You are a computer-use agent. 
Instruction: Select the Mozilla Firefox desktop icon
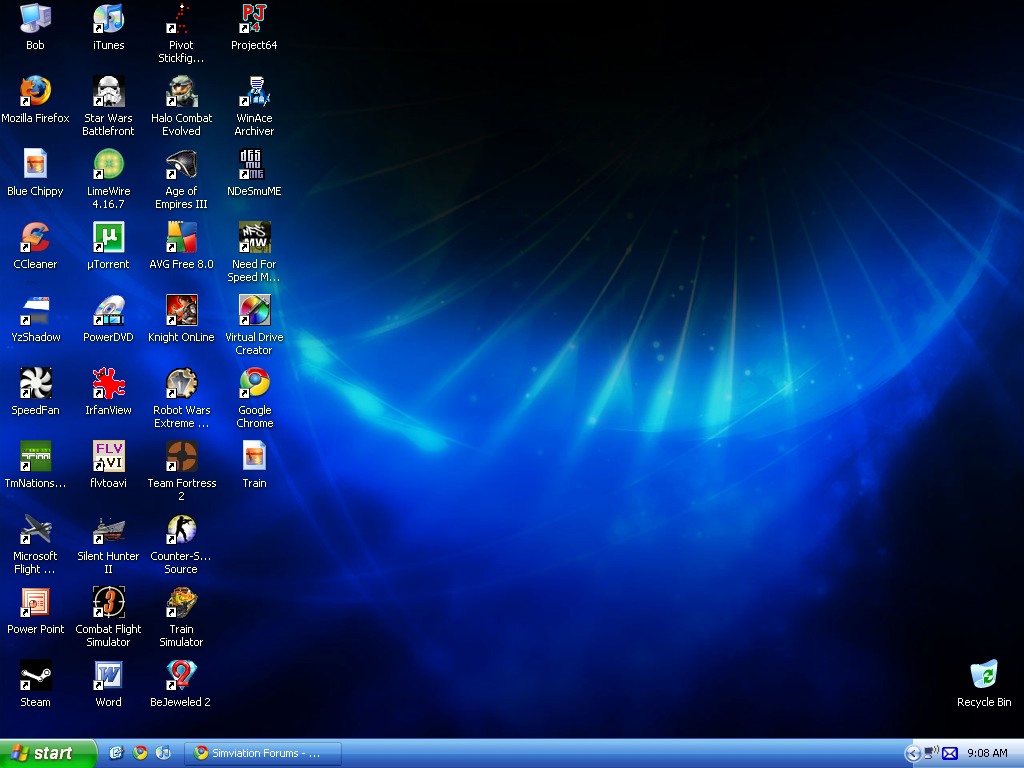(x=35, y=92)
